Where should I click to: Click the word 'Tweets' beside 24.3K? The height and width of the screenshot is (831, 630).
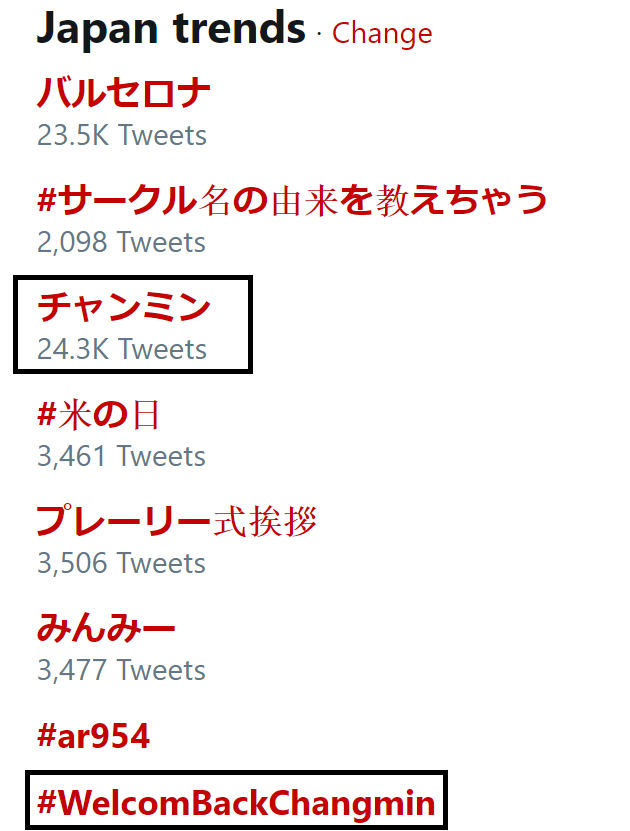click(x=163, y=349)
